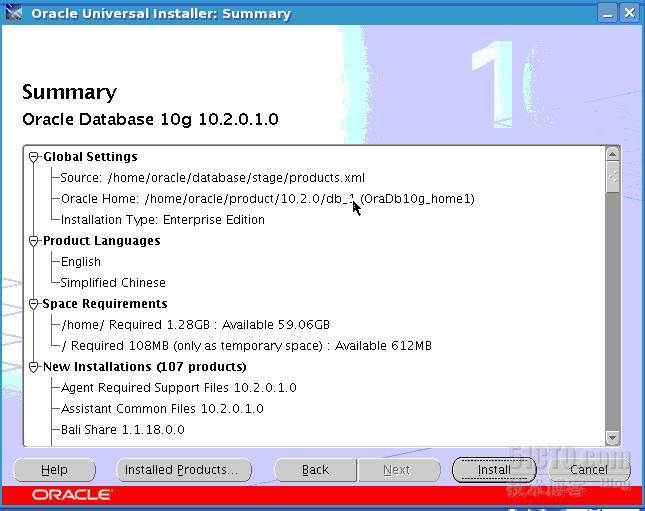Select the Oracle Home path row
The height and width of the screenshot is (511, 645).
(x=268, y=199)
